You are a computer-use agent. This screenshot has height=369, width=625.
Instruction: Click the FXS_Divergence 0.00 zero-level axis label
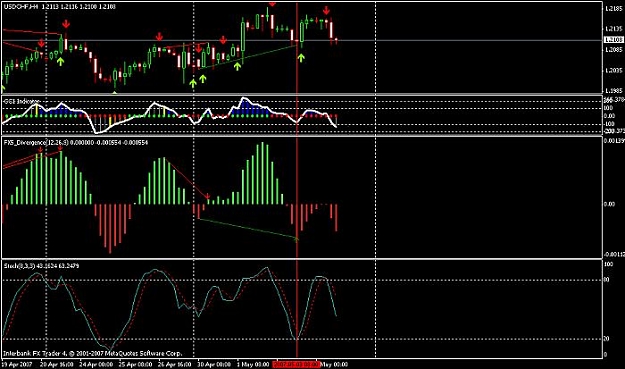tap(609, 204)
